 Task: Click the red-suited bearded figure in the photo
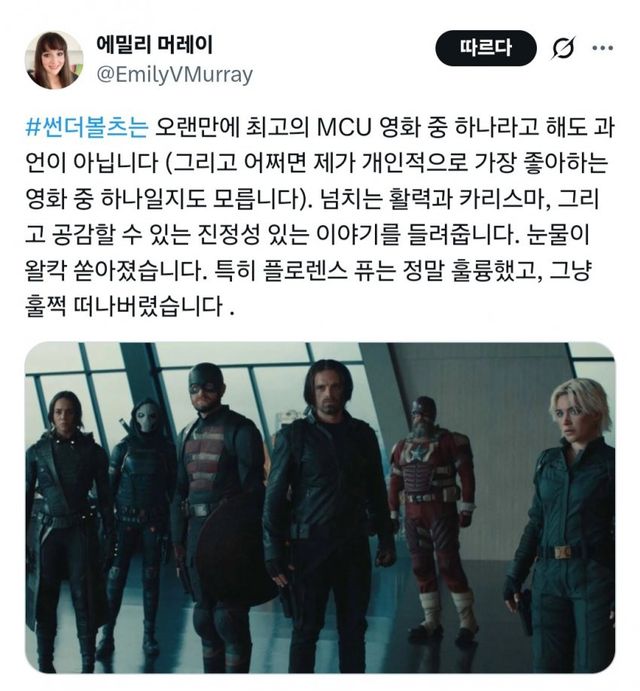point(432,494)
